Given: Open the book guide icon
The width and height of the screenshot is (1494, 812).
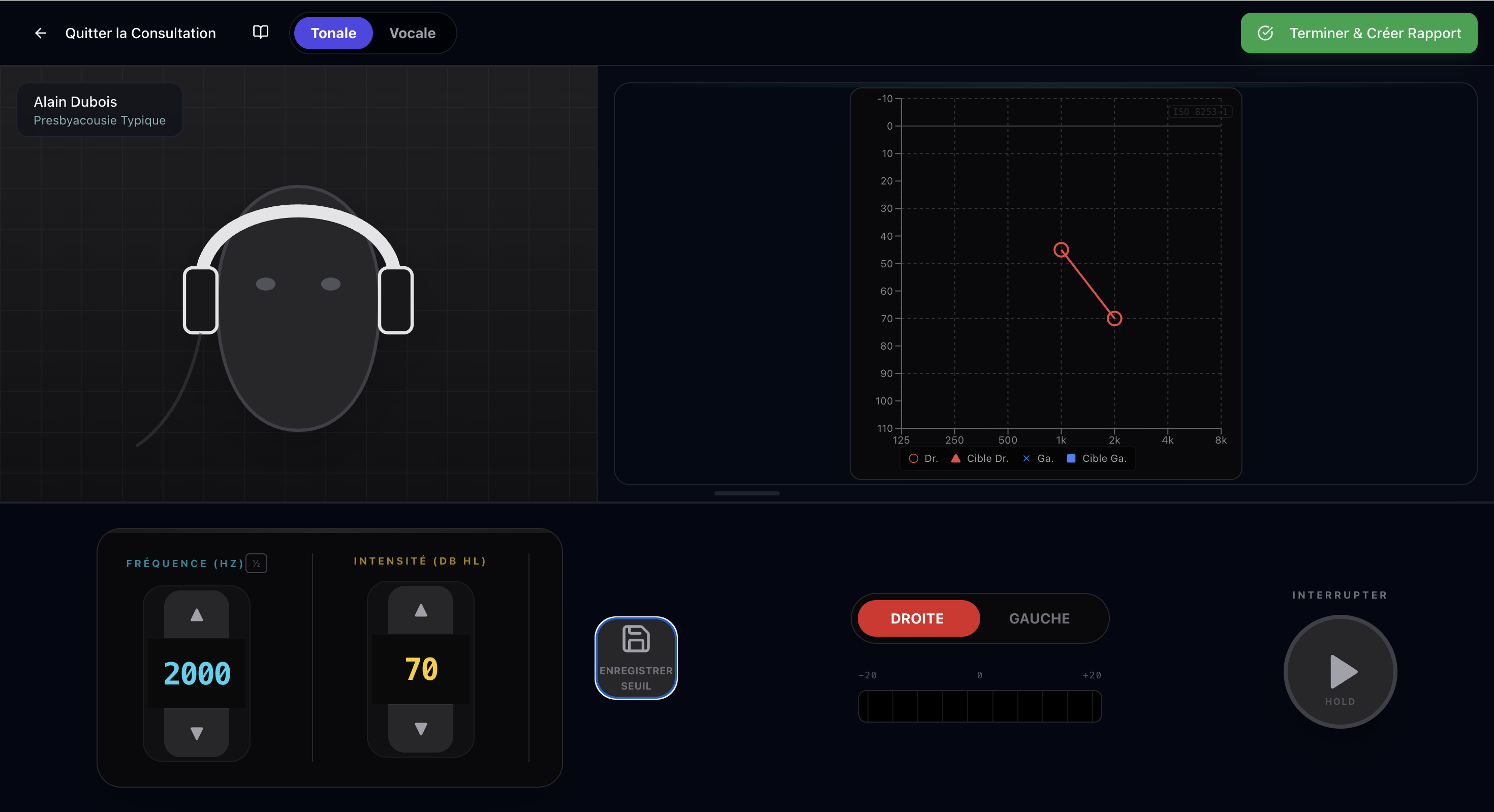Looking at the screenshot, I should pyautogui.click(x=260, y=33).
